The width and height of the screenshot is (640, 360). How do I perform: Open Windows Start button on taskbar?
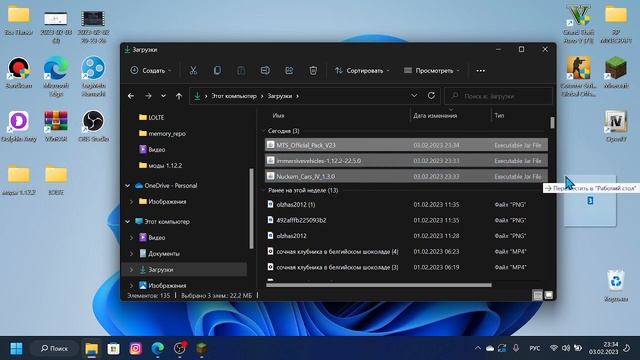click(16, 349)
